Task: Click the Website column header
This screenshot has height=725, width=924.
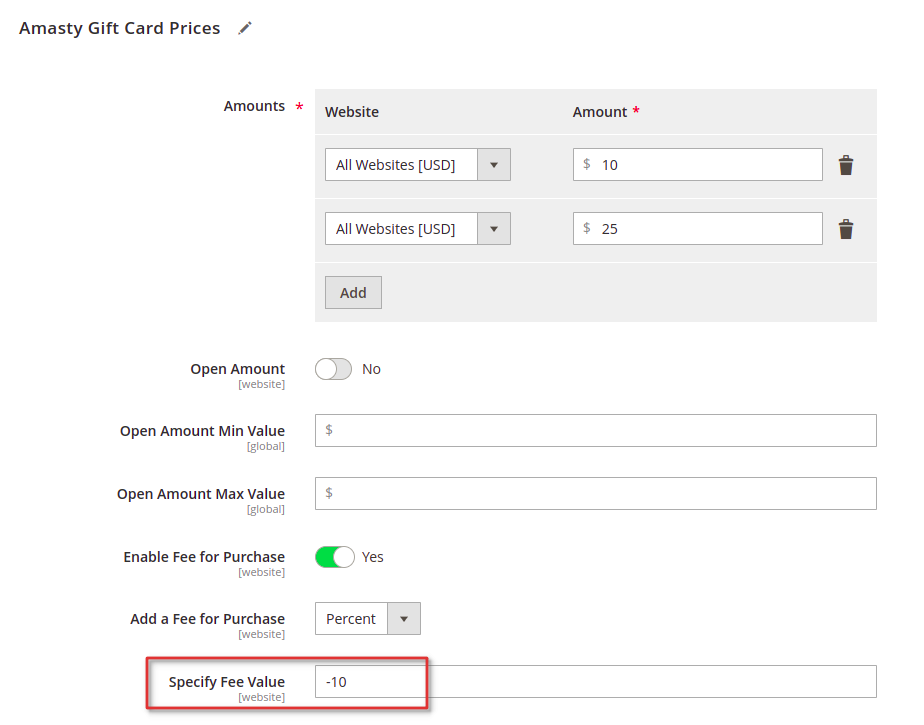Action: tap(352, 112)
